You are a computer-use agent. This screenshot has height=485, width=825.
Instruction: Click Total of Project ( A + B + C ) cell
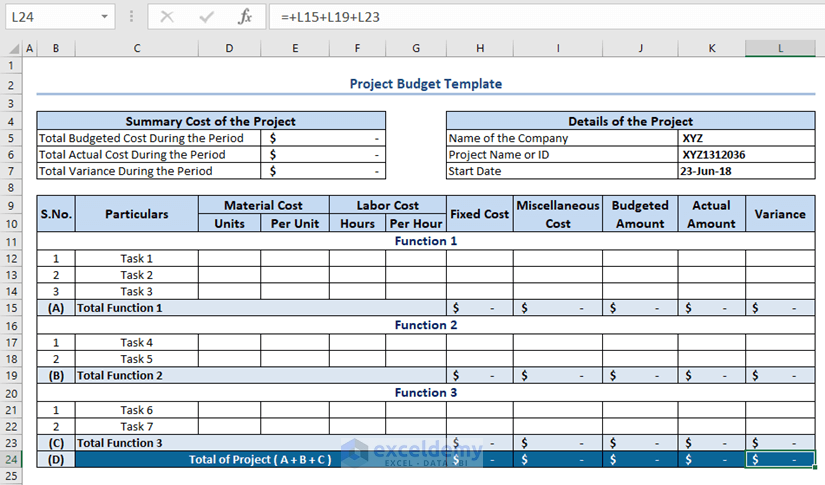pos(260,459)
